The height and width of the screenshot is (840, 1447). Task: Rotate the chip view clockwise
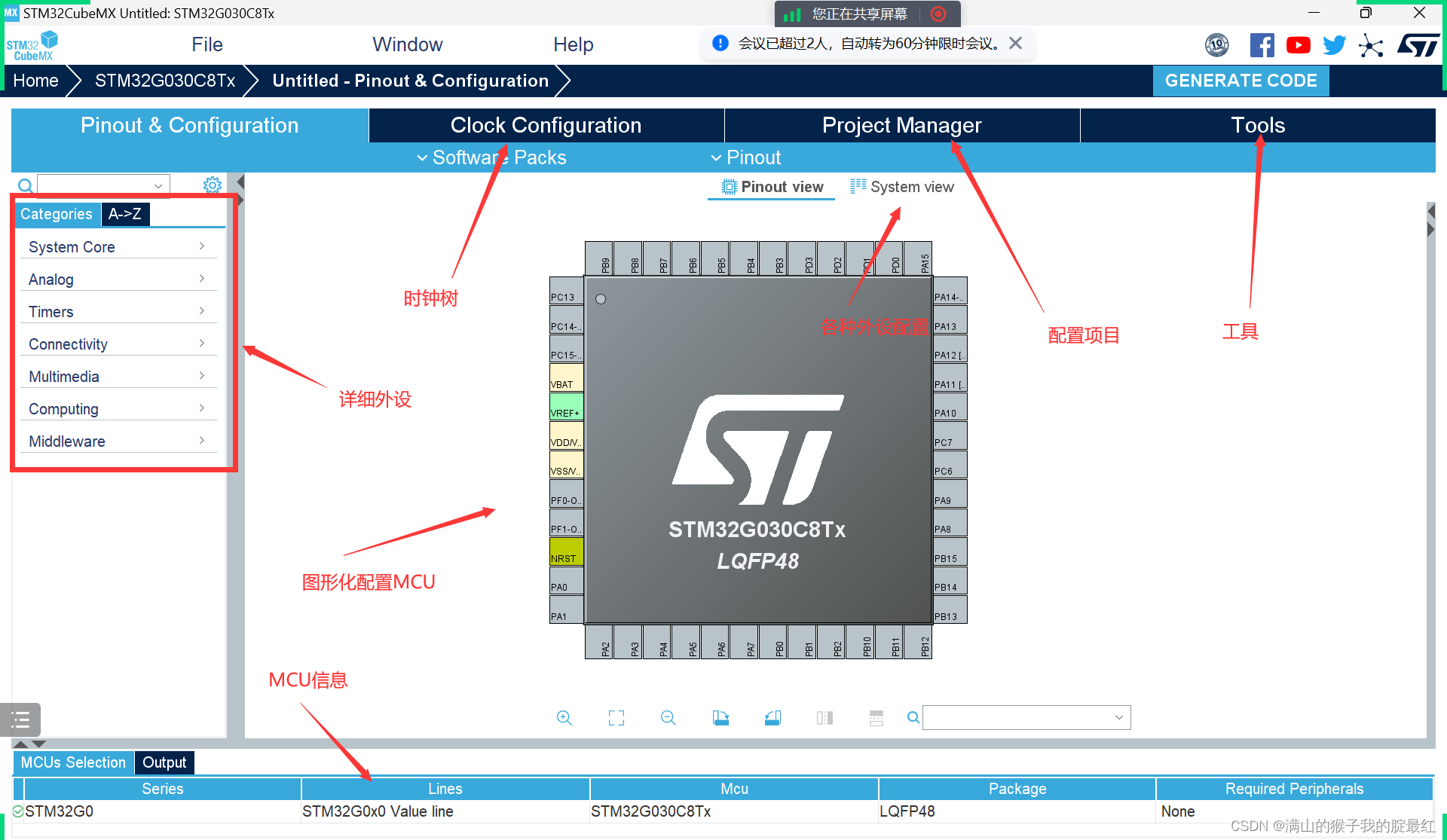pyautogui.click(x=720, y=718)
